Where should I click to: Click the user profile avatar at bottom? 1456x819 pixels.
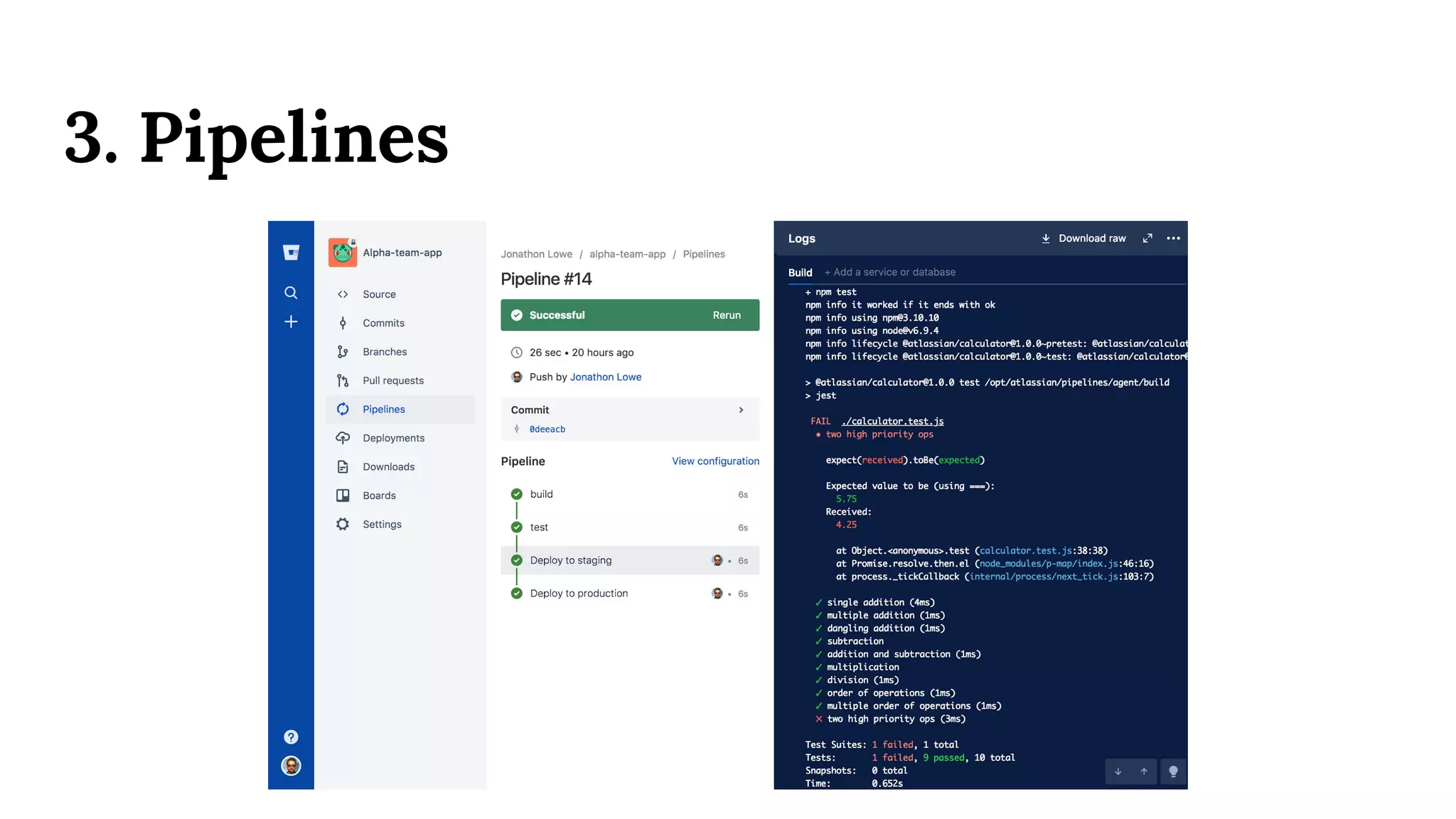tap(291, 766)
